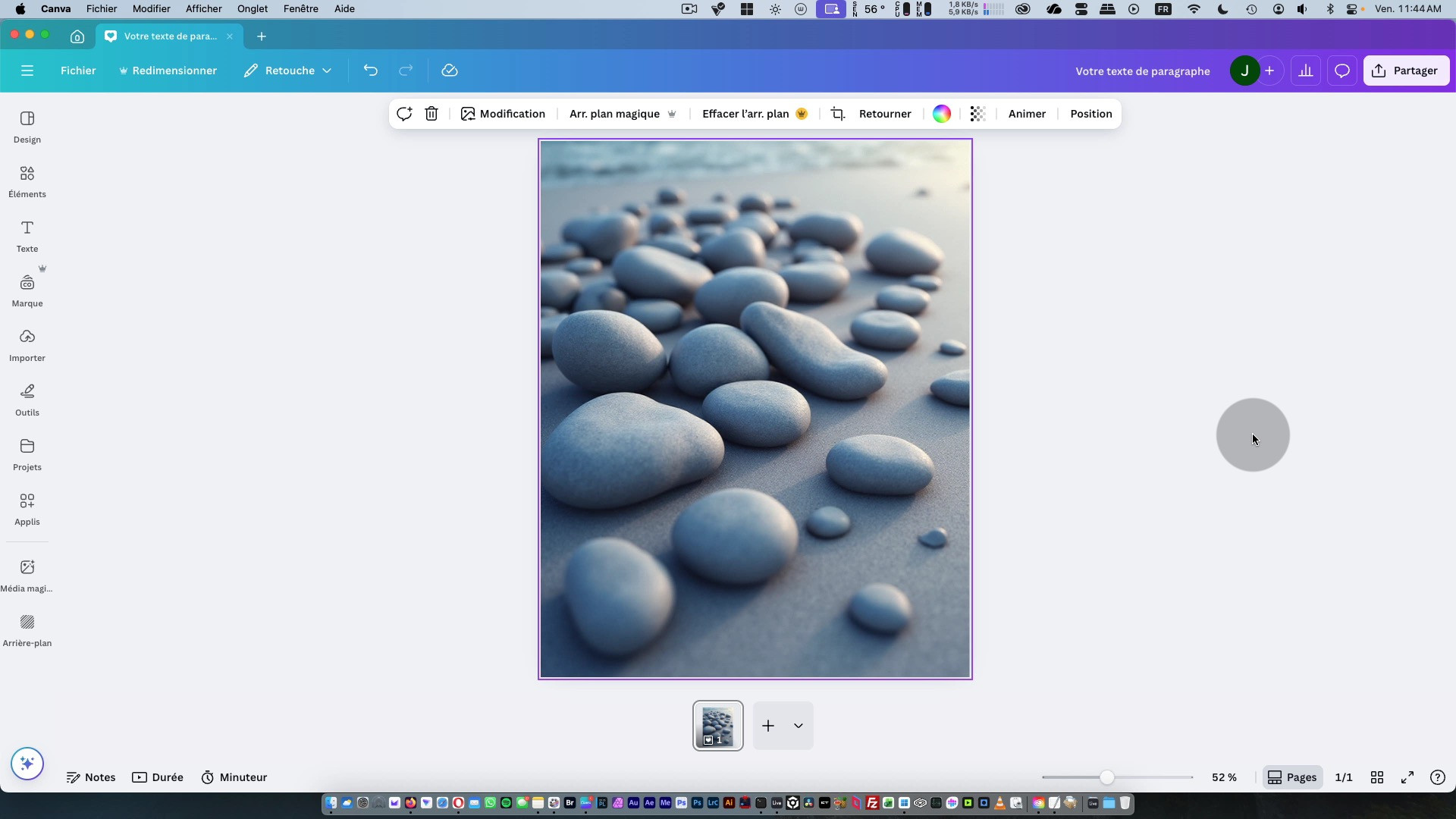Open the Canva AI assistant sparkle button
The width and height of the screenshot is (1456, 819).
pyautogui.click(x=27, y=764)
